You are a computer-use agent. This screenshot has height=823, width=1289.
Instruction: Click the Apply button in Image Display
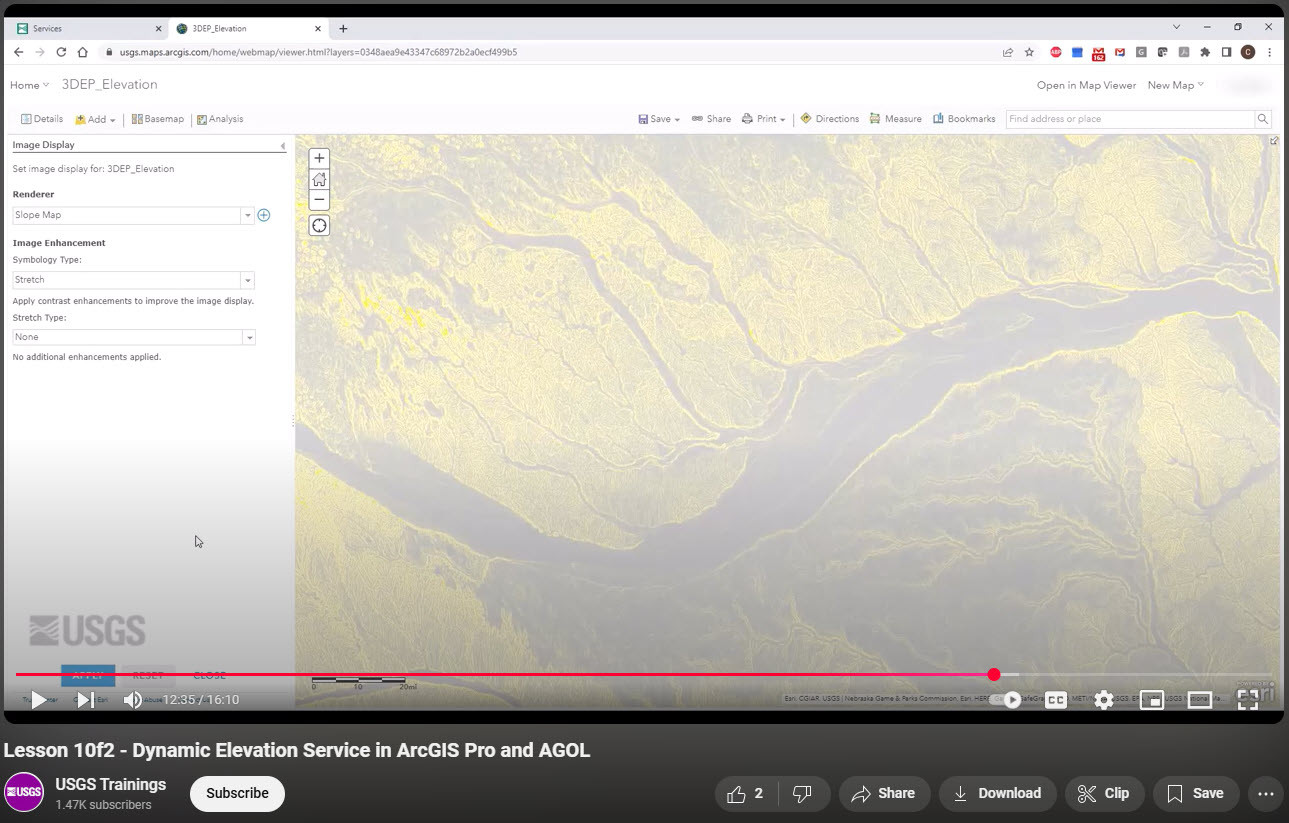click(88, 675)
